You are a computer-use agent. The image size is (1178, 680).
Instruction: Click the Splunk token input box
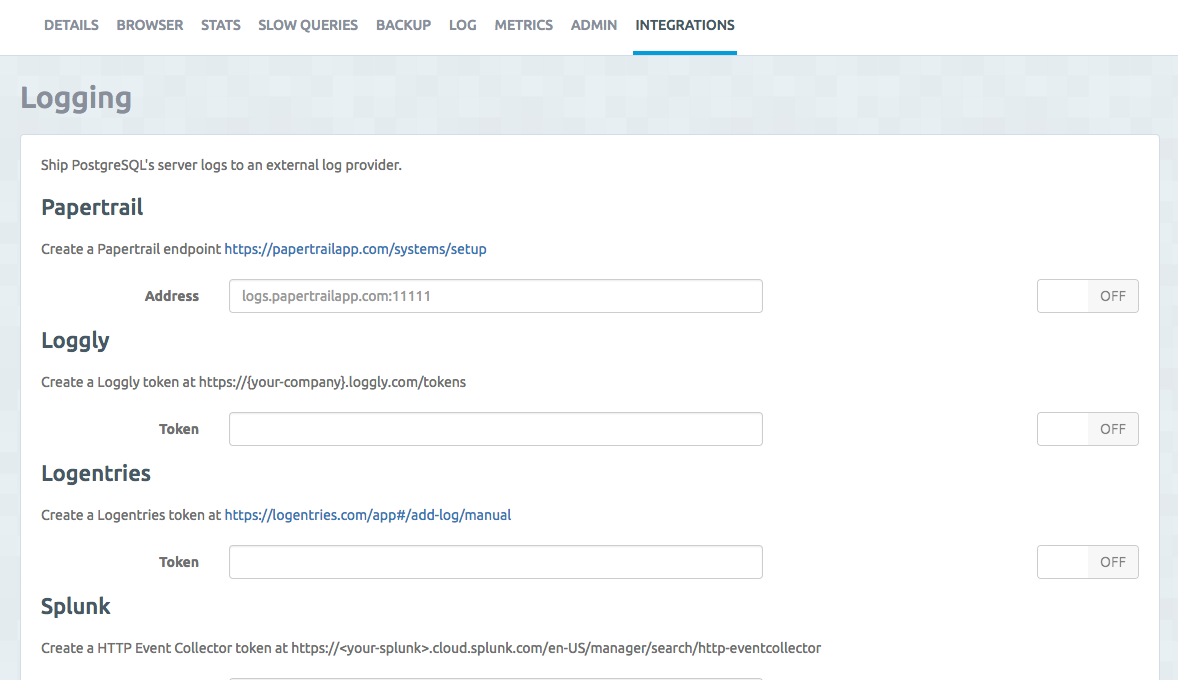tap(495, 678)
